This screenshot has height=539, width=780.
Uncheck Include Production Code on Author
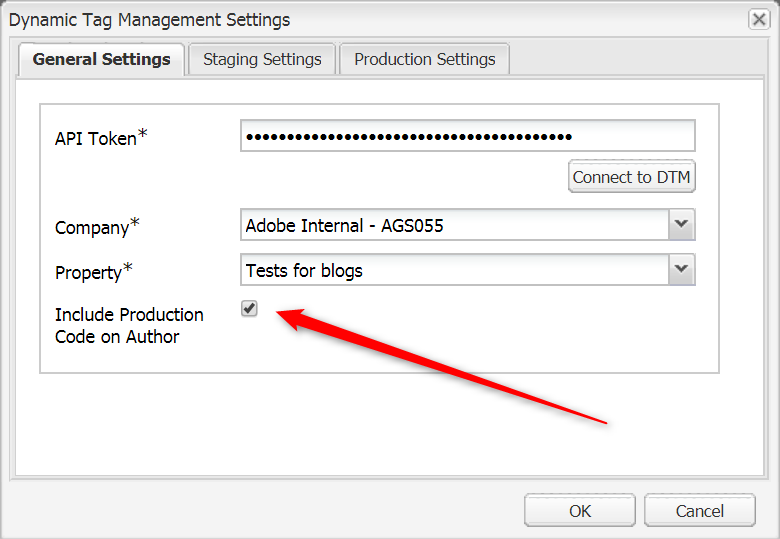249,309
